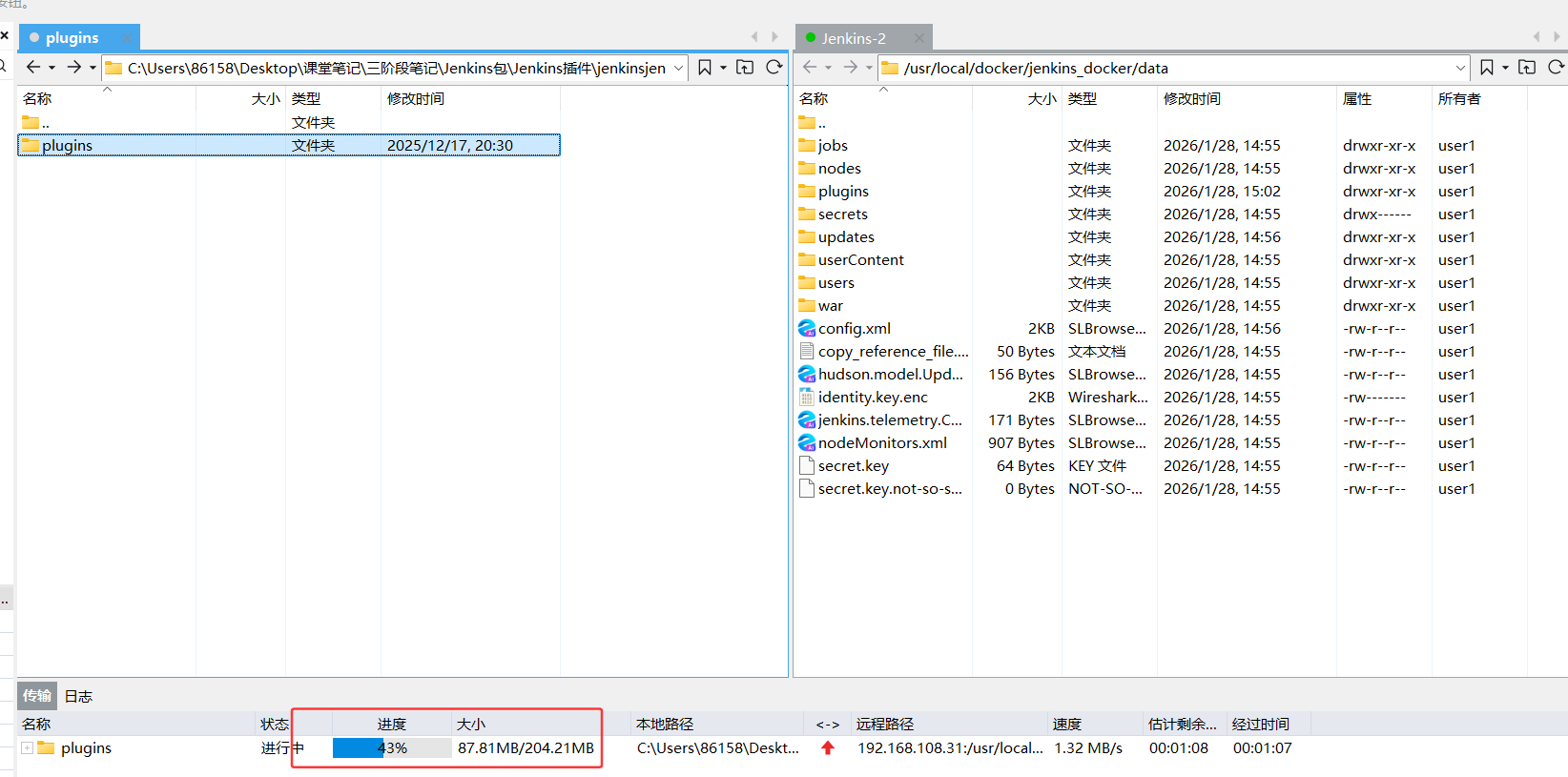Open forward history dropdown in remote pane

pos(869,68)
